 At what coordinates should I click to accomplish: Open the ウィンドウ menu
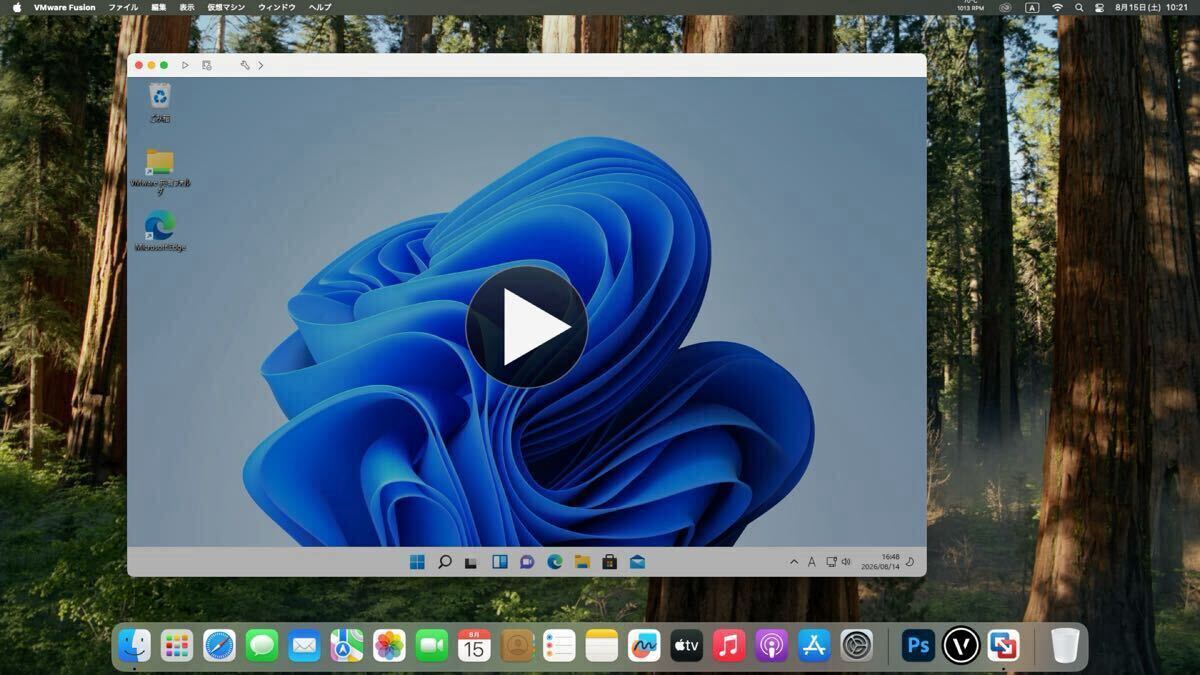pyautogui.click(x=277, y=7)
